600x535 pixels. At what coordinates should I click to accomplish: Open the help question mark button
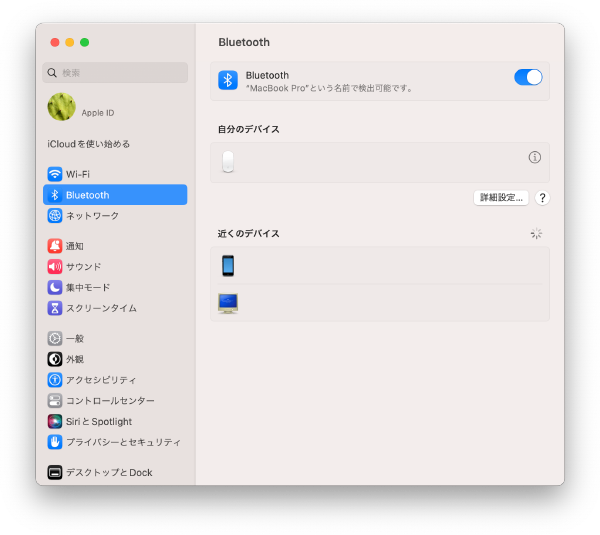(x=542, y=198)
